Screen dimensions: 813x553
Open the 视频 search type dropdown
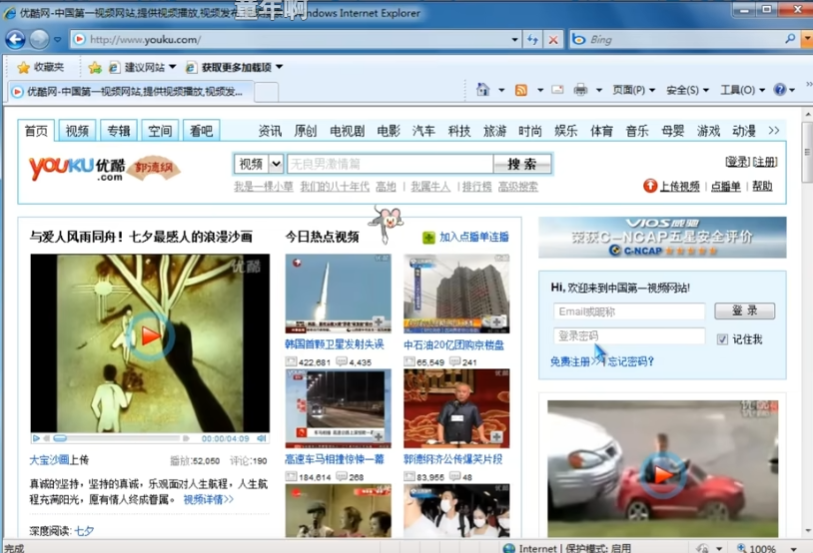pyautogui.click(x=258, y=164)
